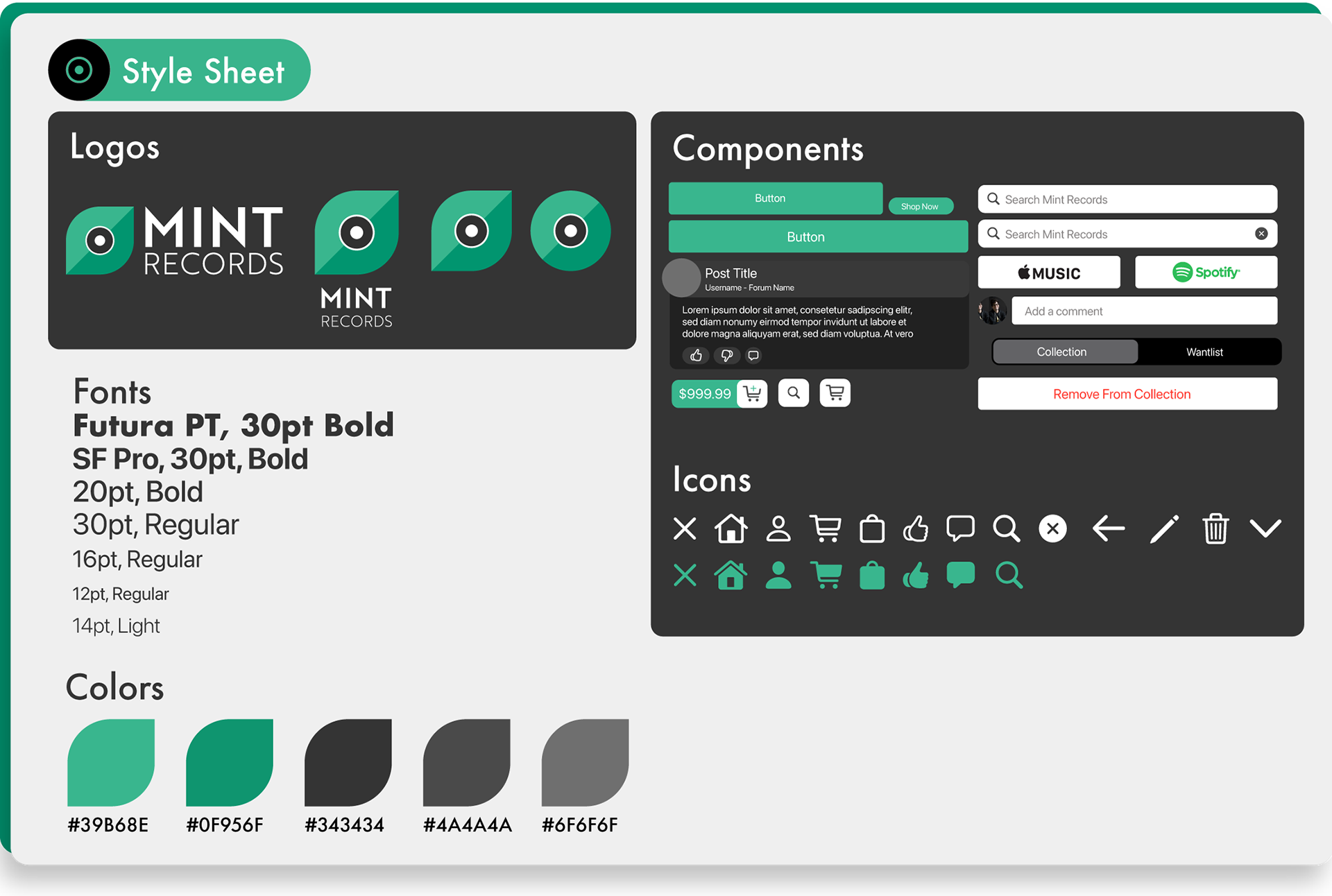
Task: Click the $999.99 add to cart button
Action: (719, 394)
